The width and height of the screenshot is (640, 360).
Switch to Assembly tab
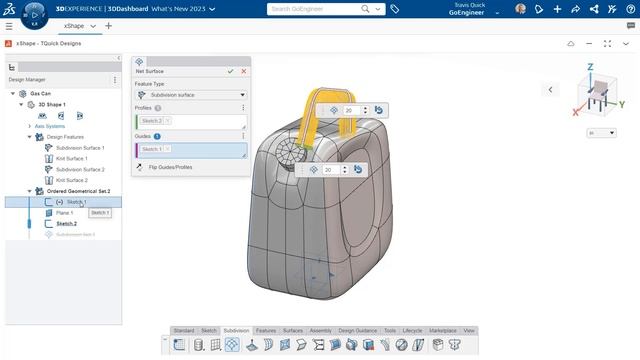coord(320,331)
